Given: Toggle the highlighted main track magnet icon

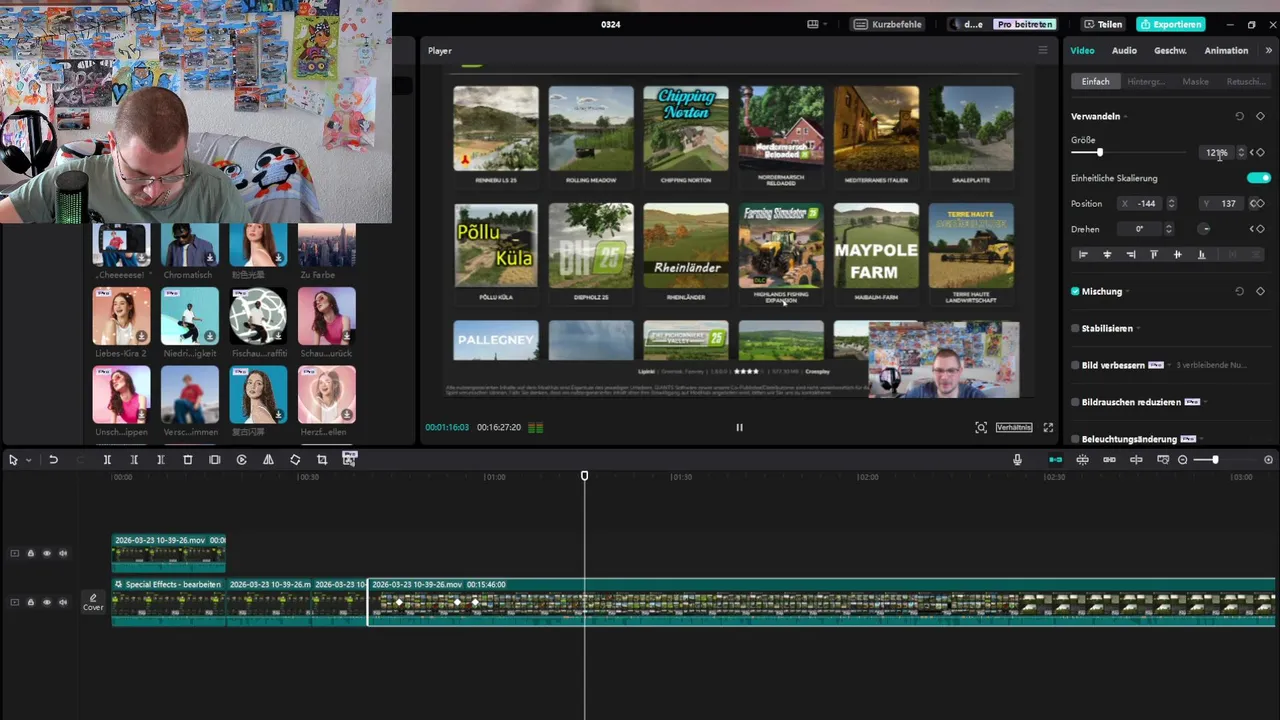Looking at the screenshot, I should tap(1055, 460).
